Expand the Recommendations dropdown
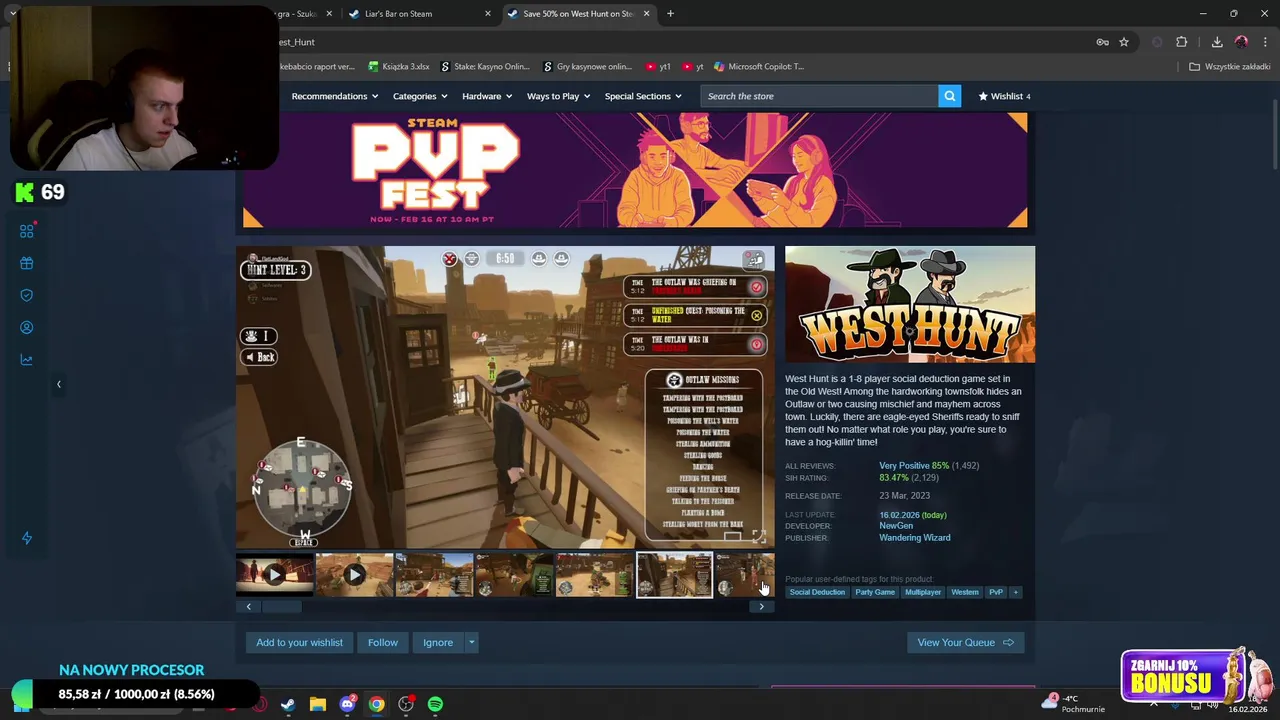The width and height of the screenshot is (1280, 720). pos(335,96)
